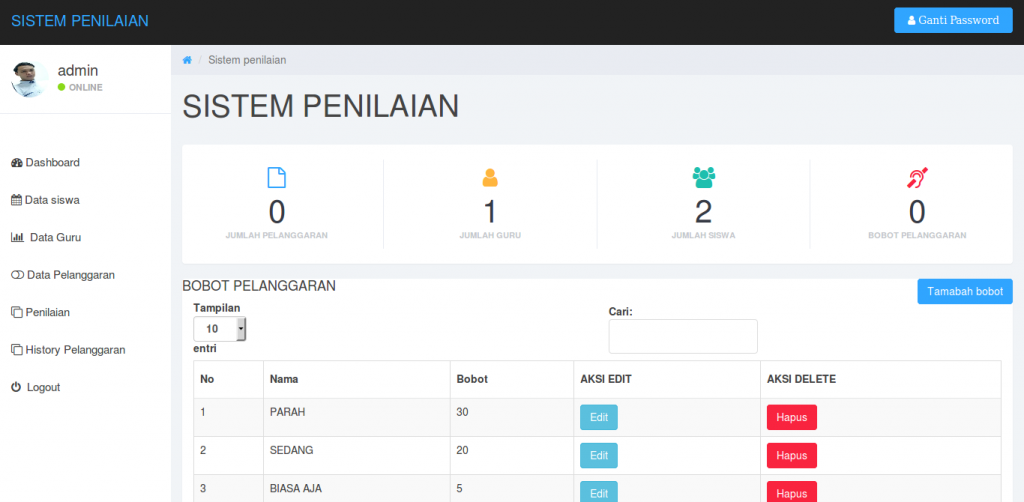Sort by the No column header
The image size is (1024, 502).
click(229, 379)
